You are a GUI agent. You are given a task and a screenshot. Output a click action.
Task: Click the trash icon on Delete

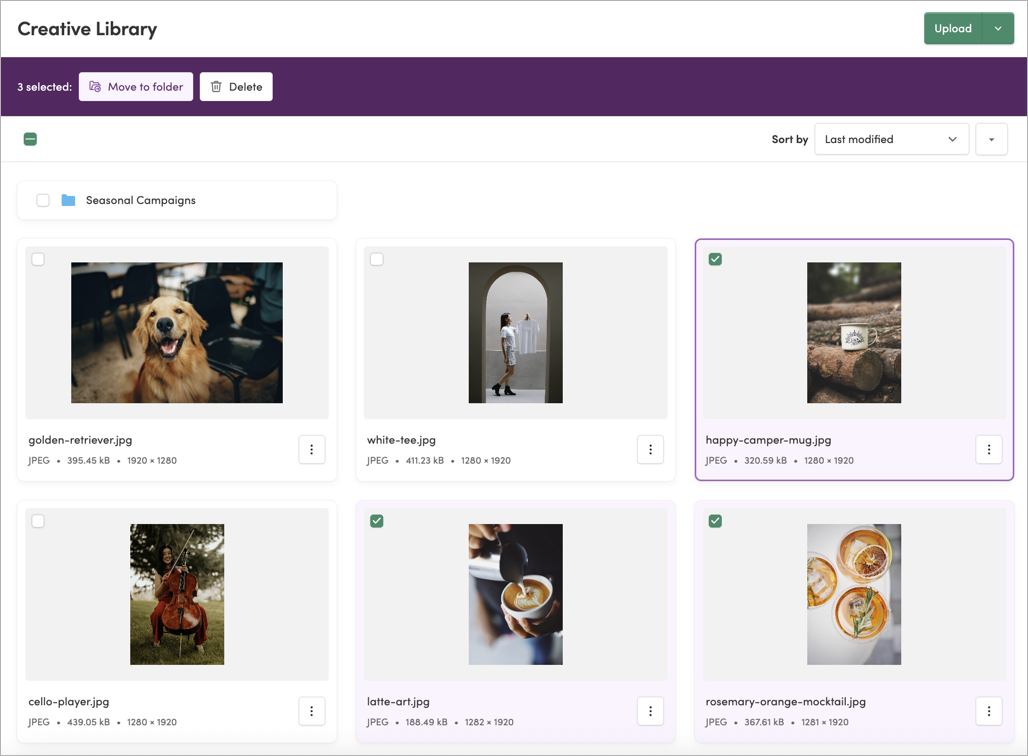216,87
